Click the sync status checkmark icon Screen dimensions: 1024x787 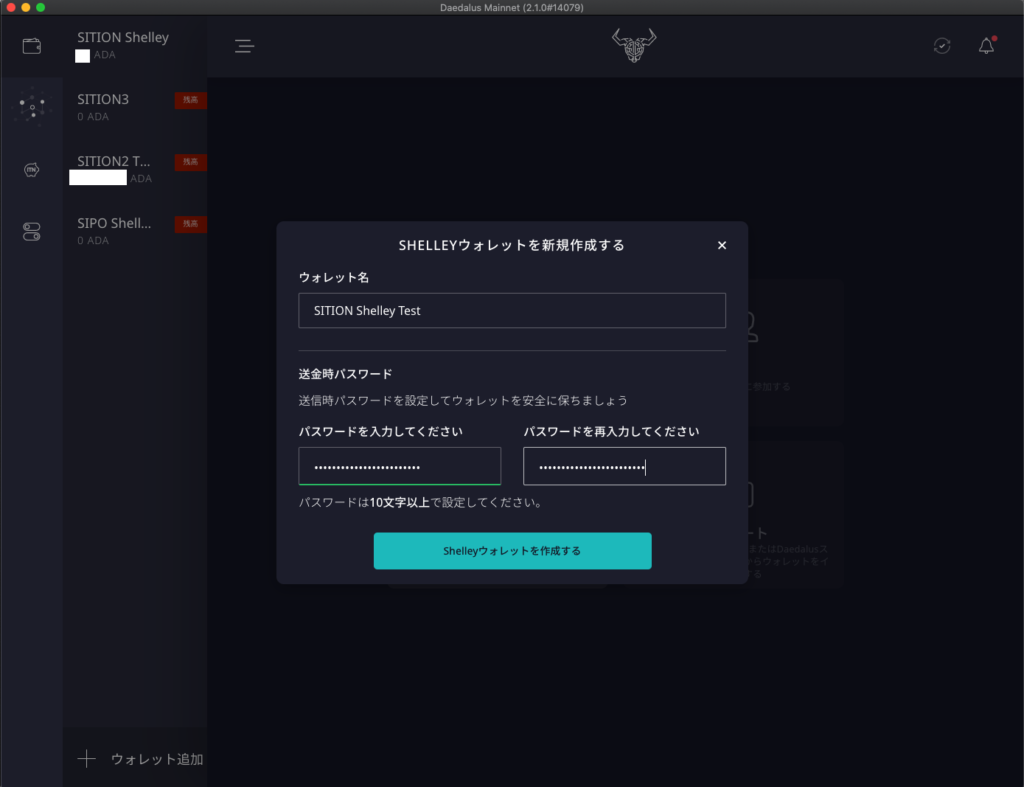[x=942, y=46]
